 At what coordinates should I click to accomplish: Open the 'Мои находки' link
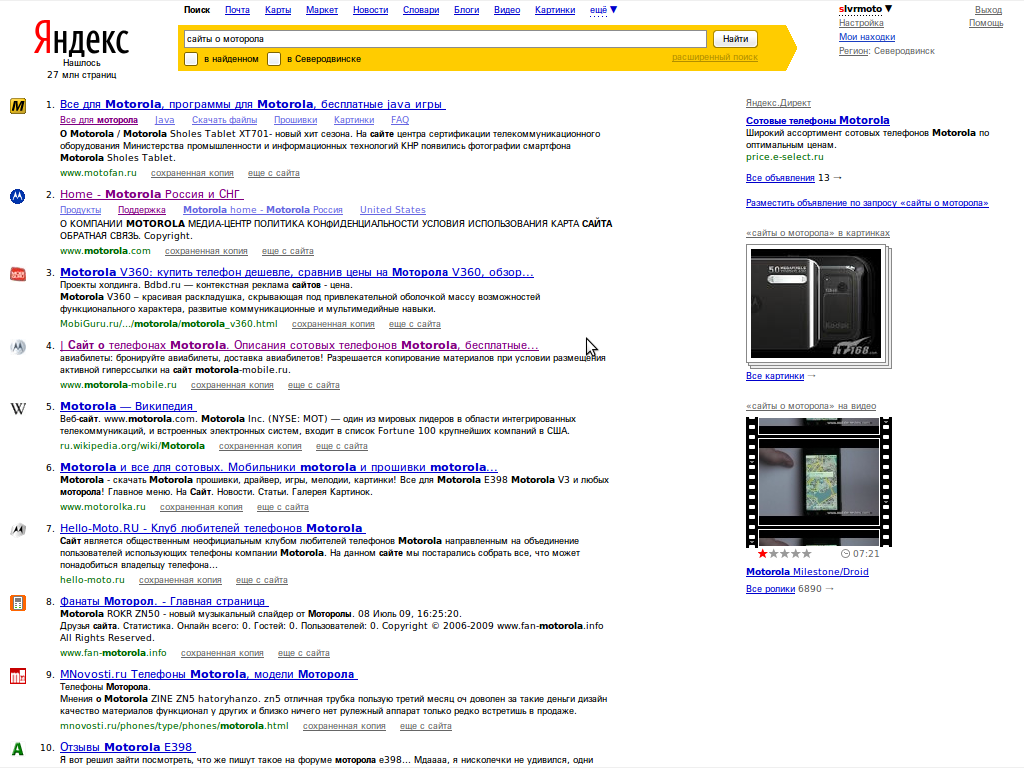coord(867,37)
